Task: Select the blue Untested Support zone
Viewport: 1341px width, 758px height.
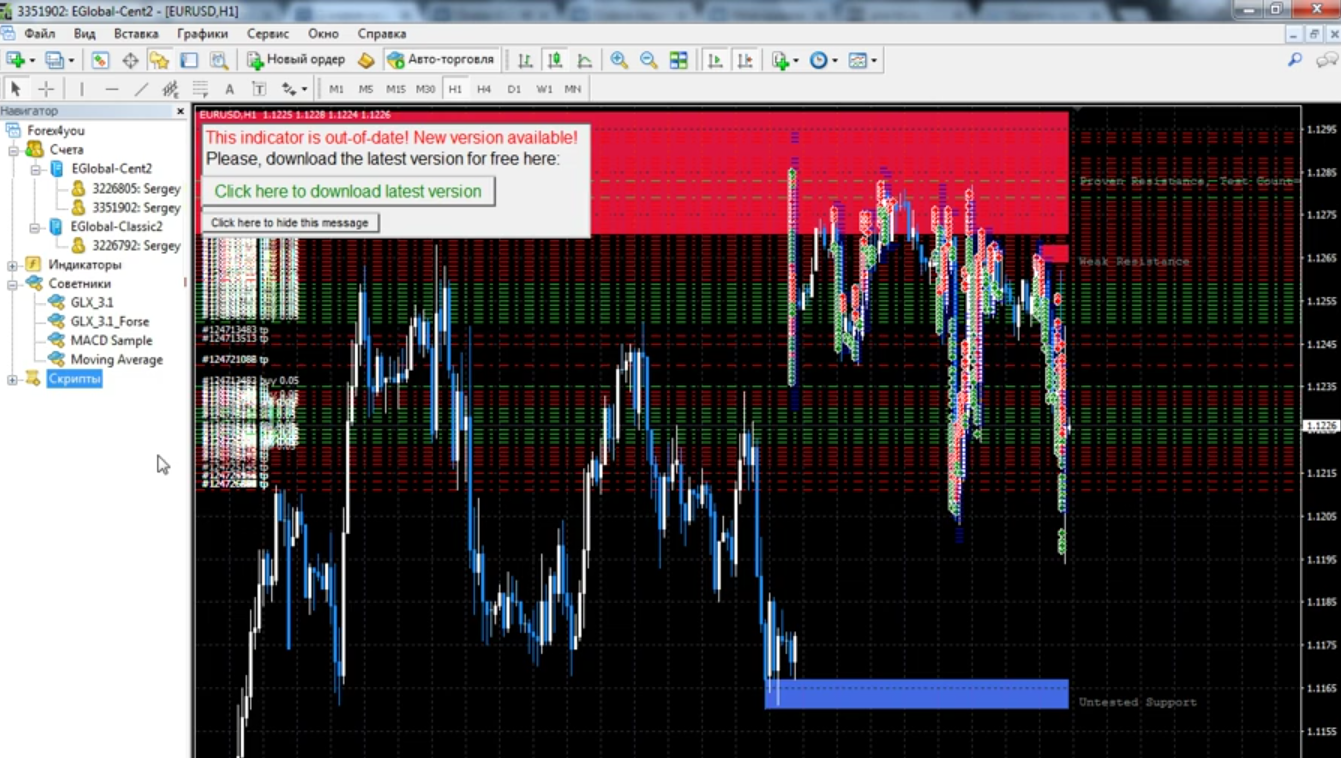Action: (916, 694)
